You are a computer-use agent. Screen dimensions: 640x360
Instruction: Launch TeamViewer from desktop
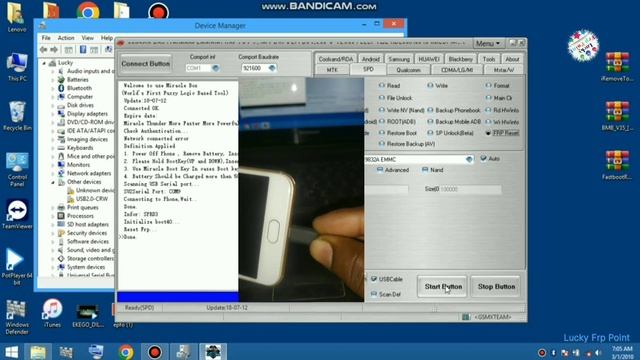click(17, 214)
